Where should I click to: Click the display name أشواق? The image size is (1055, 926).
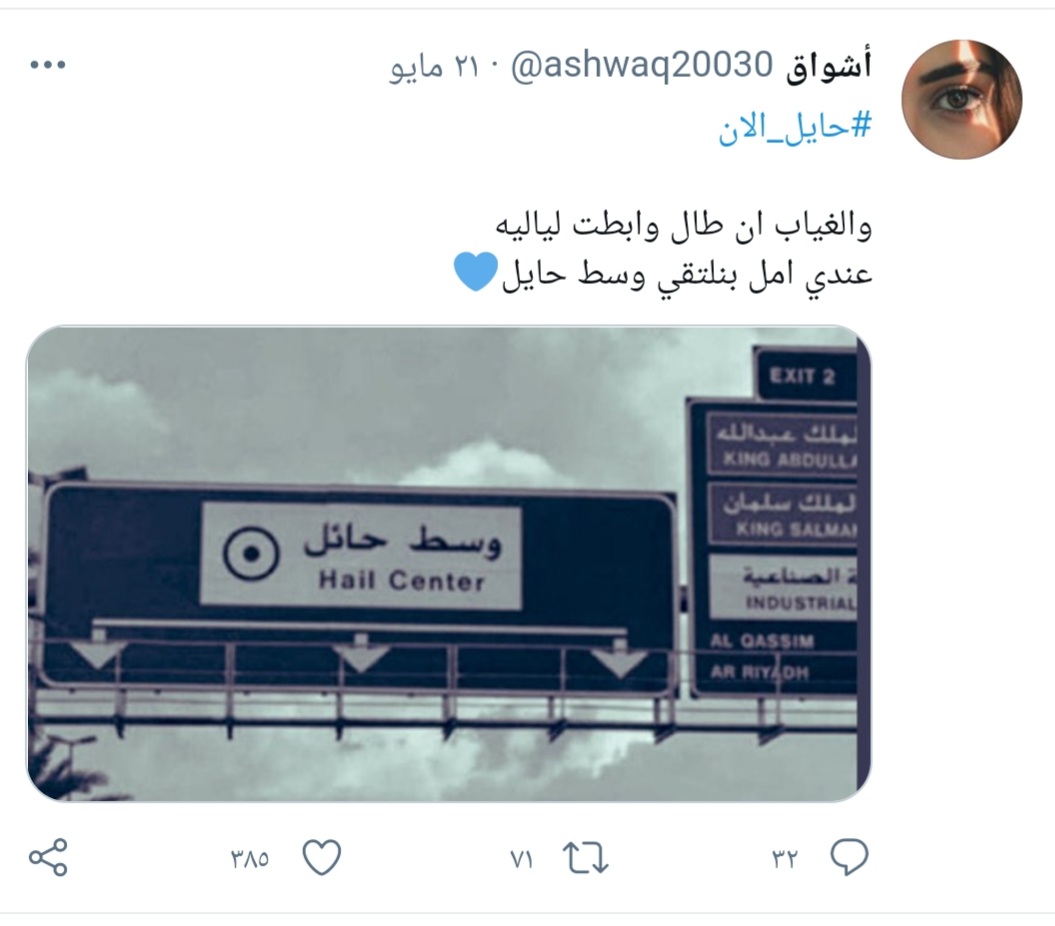[x=828, y=66]
